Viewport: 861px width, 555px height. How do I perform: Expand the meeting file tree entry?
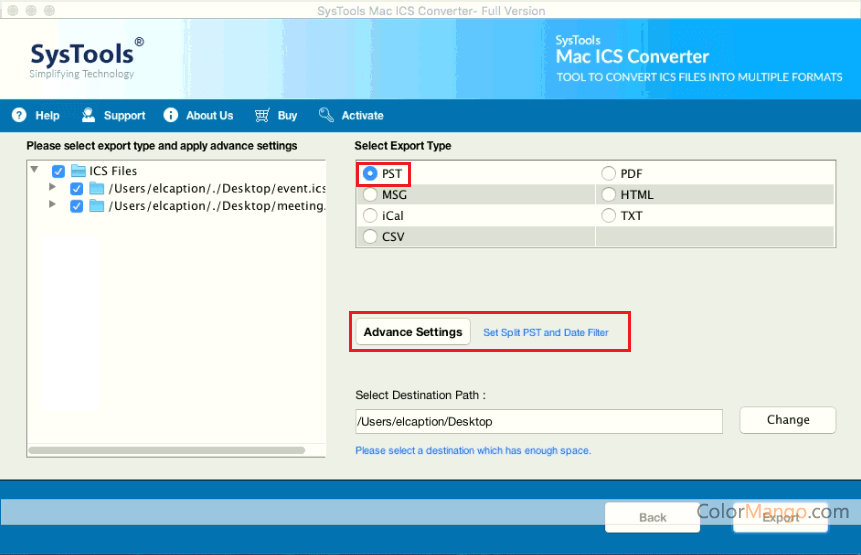(53, 206)
